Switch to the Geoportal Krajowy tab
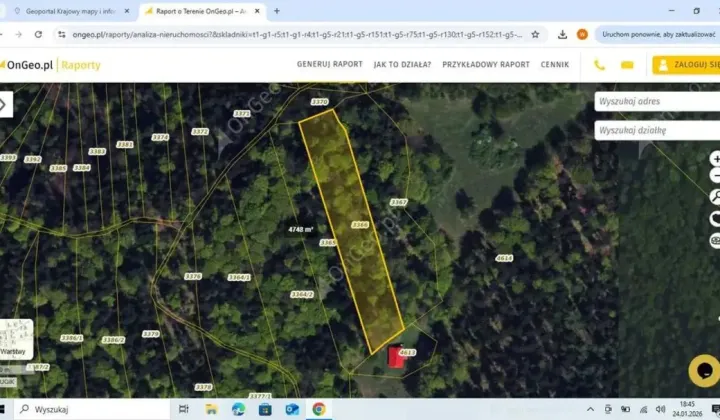The width and height of the screenshot is (720, 420). (70, 11)
